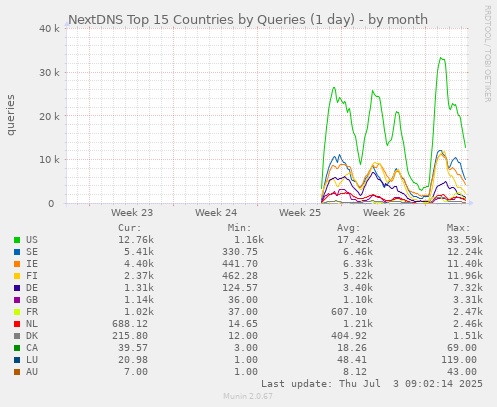
Task: Click the FI yellow legend swatch
Action: (17, 276)
